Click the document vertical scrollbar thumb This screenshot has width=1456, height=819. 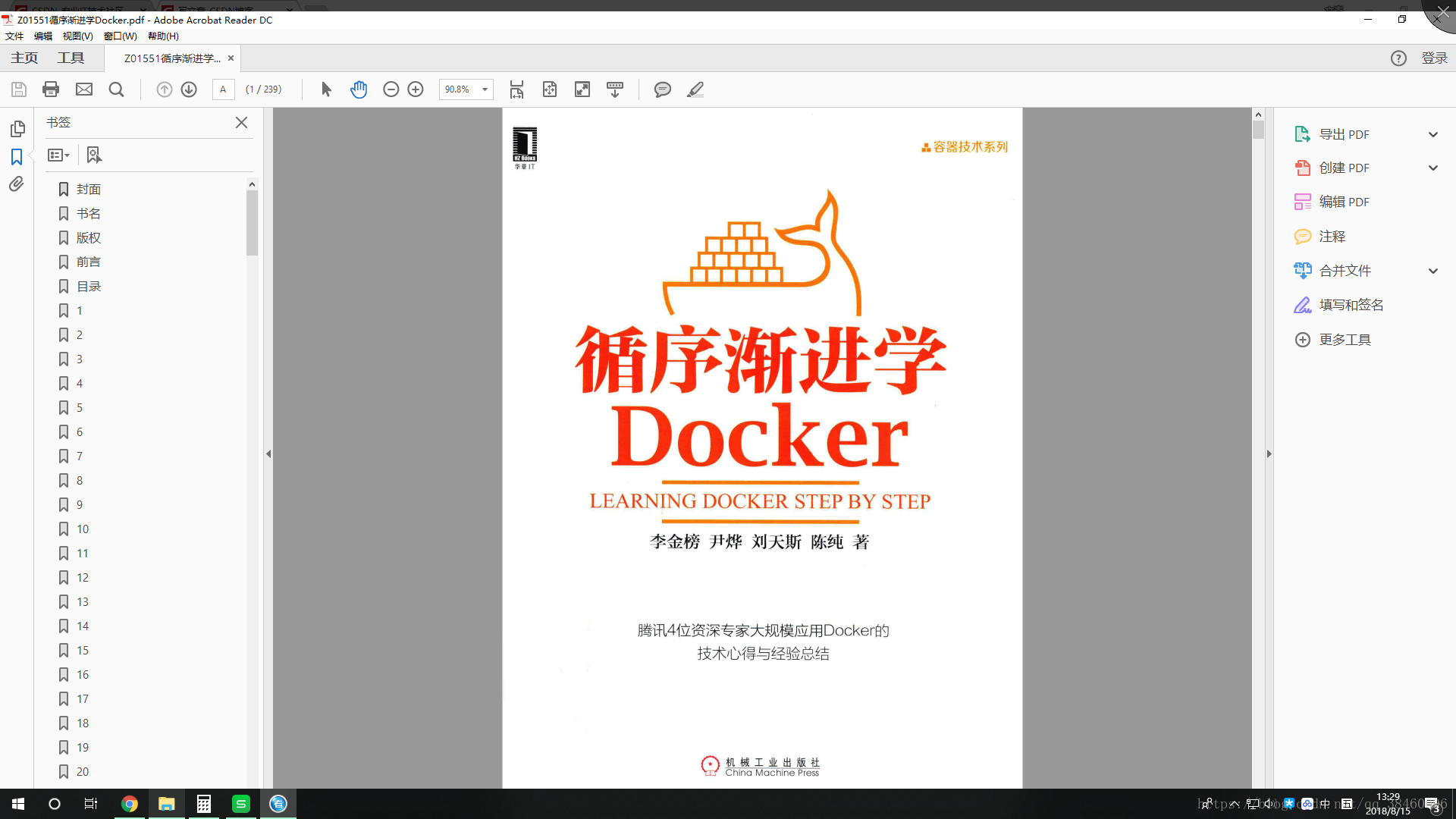1258,130
